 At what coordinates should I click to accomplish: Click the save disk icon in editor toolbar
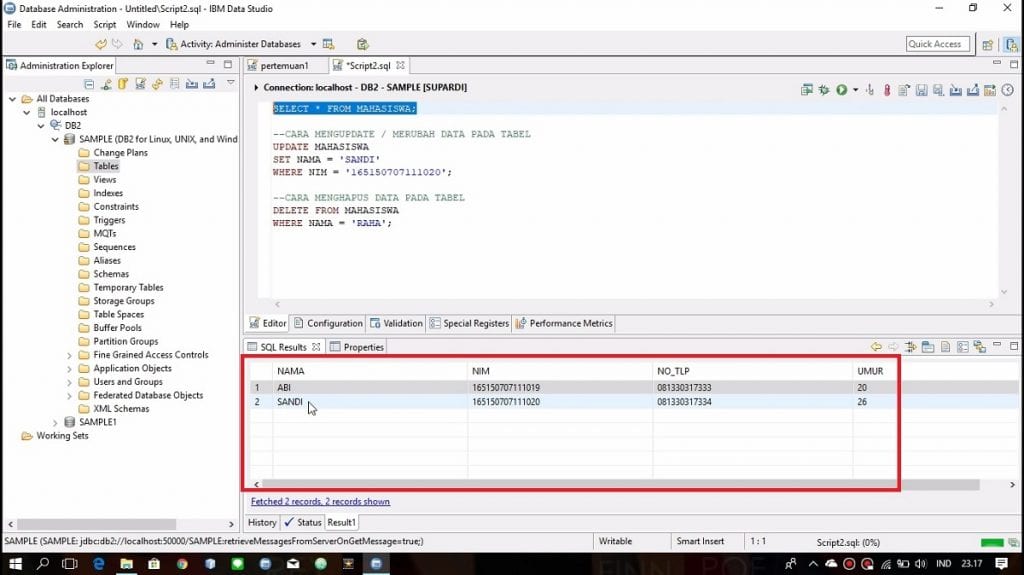pyautogui.click(x=921, y=90)
